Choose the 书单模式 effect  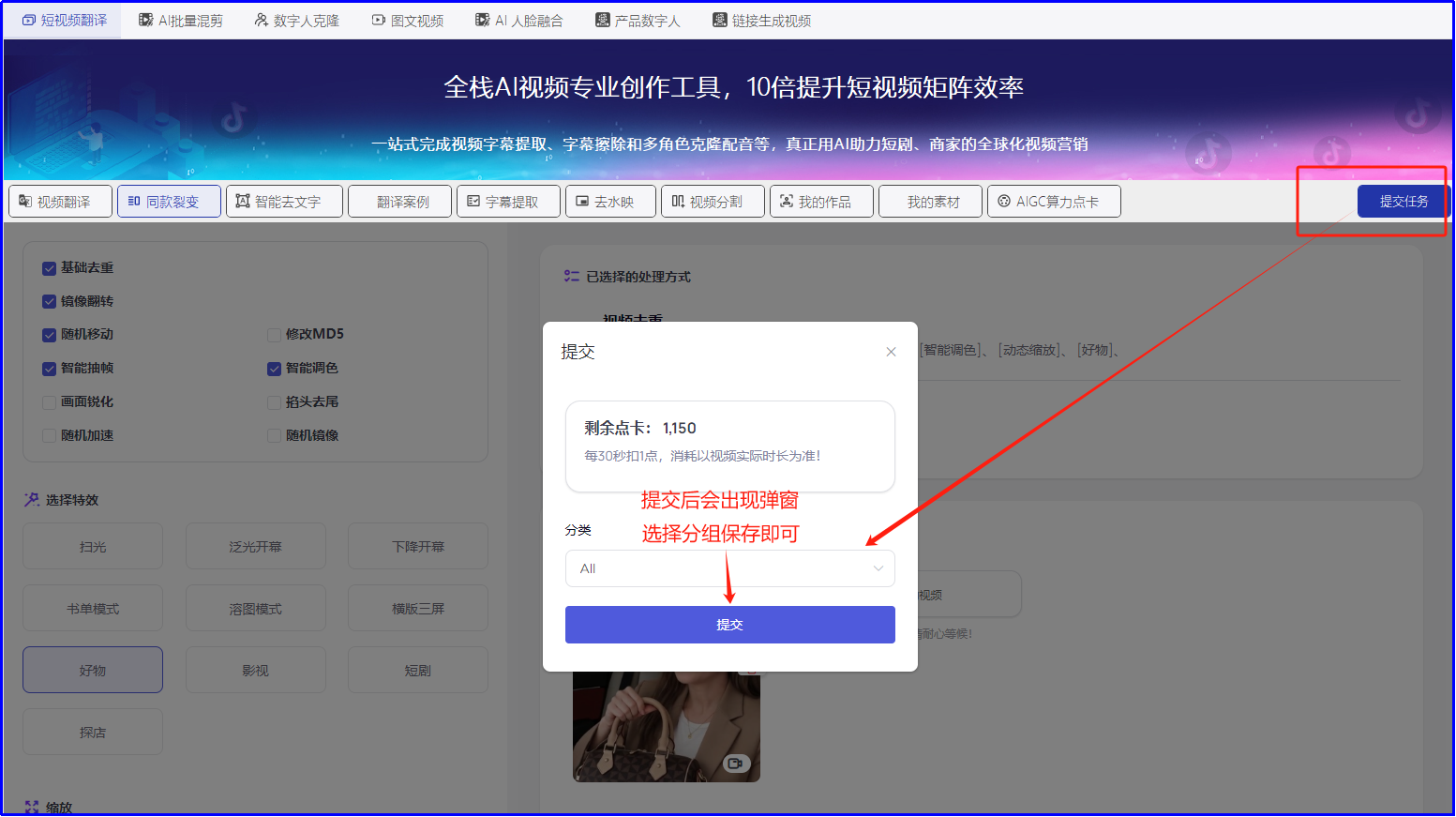[93, 609]
